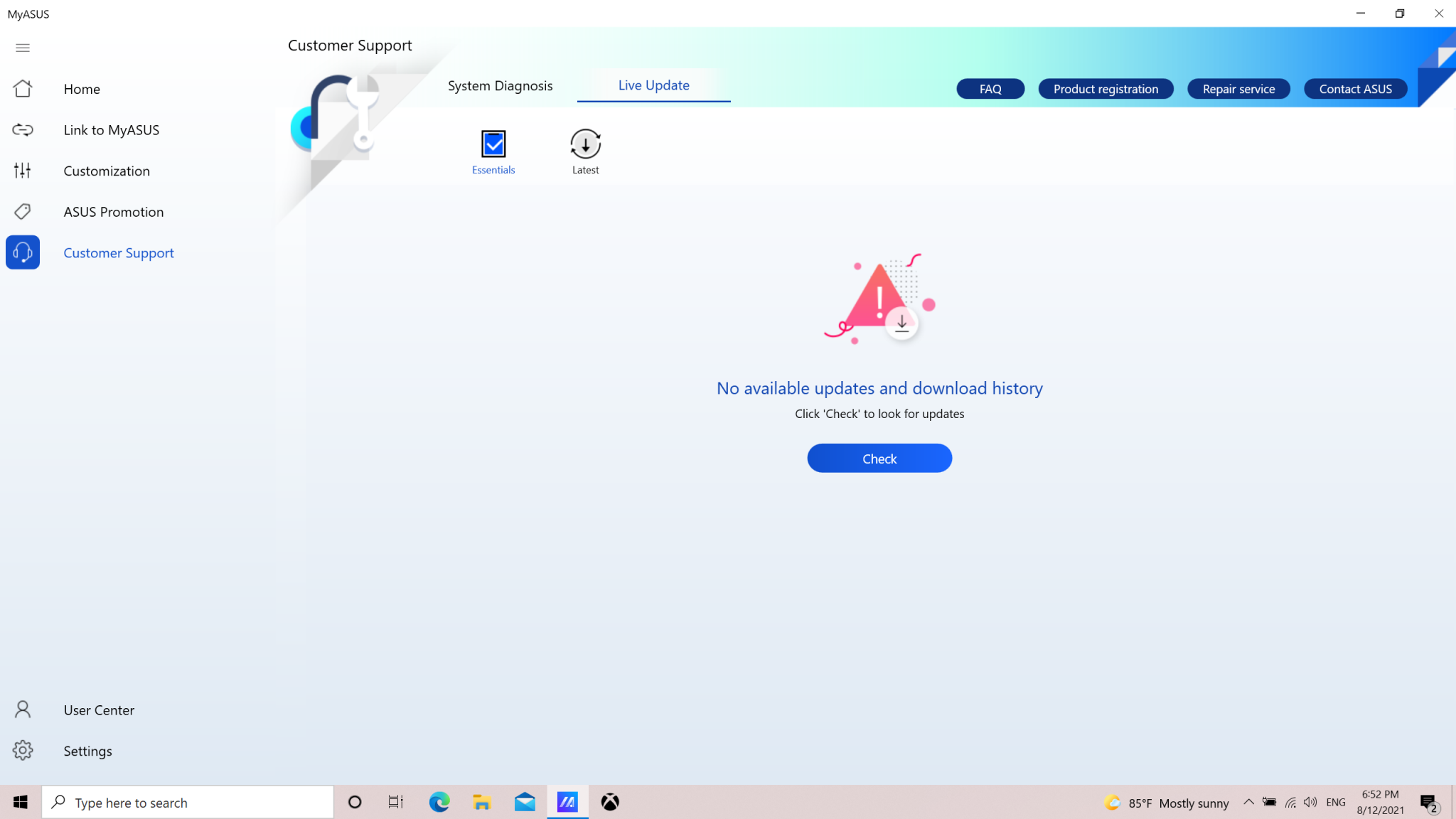The image size is (1456, 819).
Task: Click the Settings gear icon
Action: tap(23, 750)
